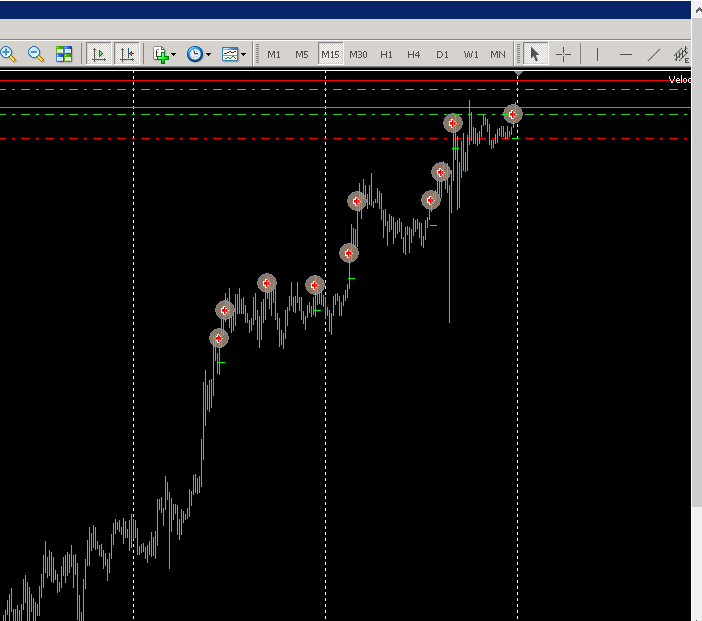Screen dimensions: 702x621
Task: Switch to the MN monthly timeframe
Action: [498, 54]
